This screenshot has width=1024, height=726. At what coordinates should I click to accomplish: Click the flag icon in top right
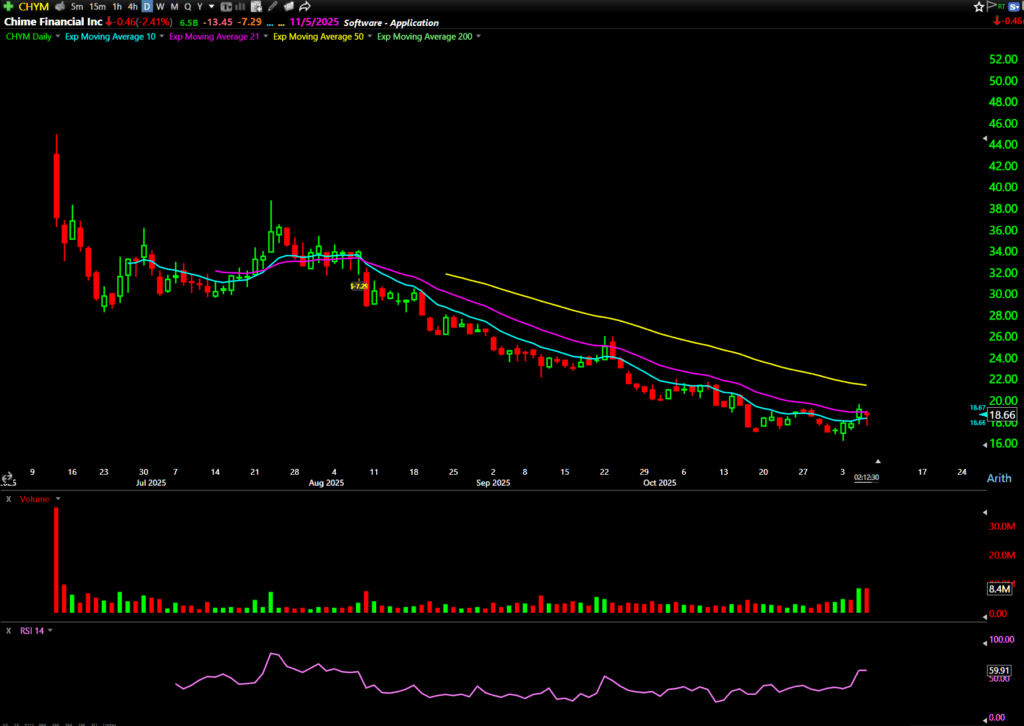click(992, 6)
